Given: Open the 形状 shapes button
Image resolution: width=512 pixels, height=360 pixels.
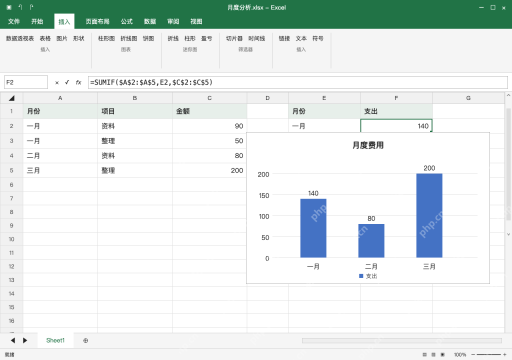Looking at the screenshot, I should (79, 39).
